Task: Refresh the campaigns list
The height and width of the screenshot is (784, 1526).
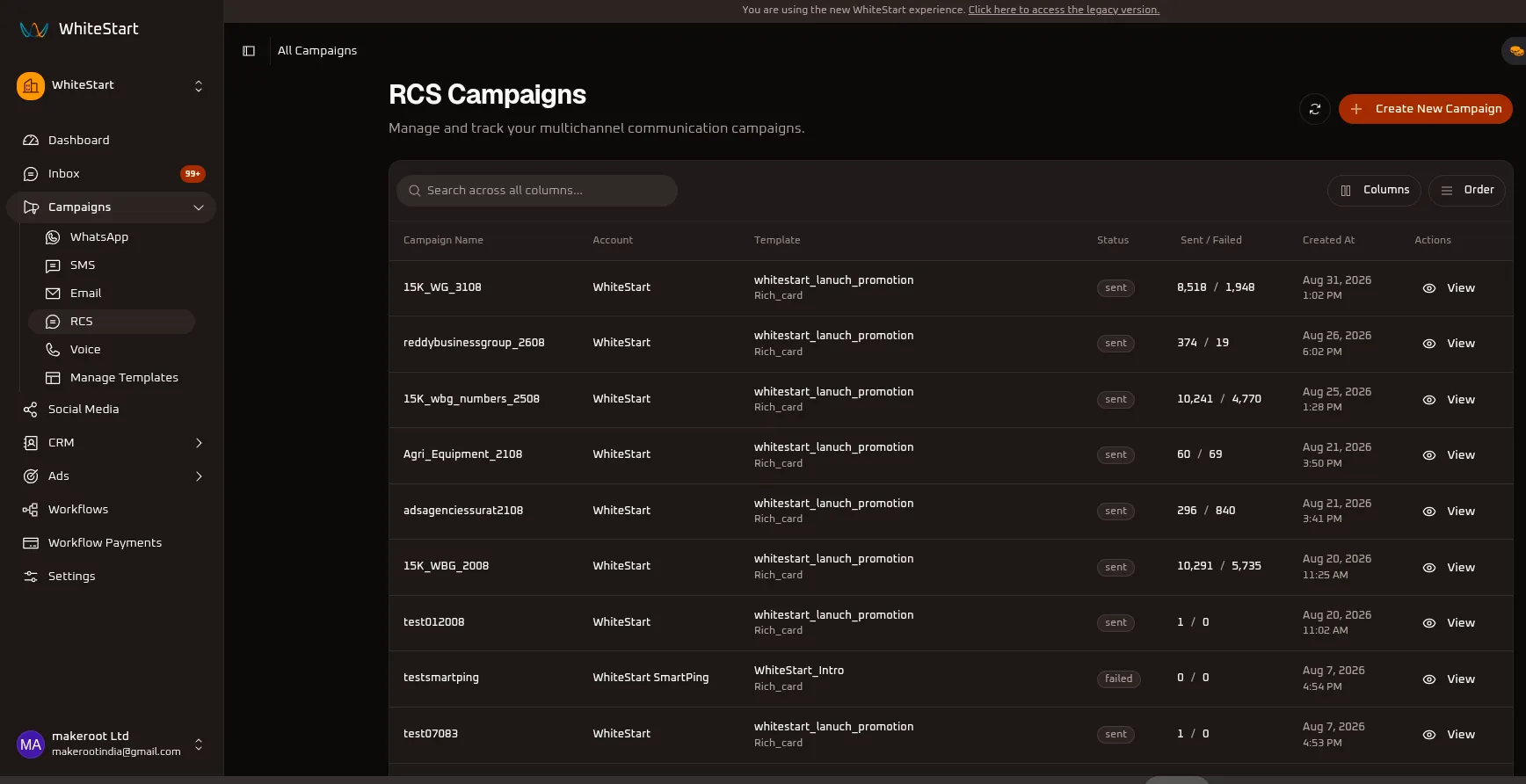Action: (1315, 109)
